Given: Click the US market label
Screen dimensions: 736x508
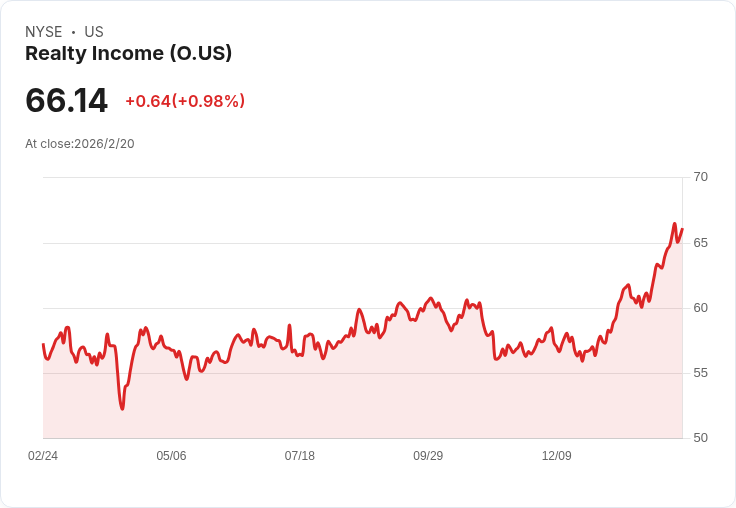Looking at the screenshot, I should pos(94,32).
